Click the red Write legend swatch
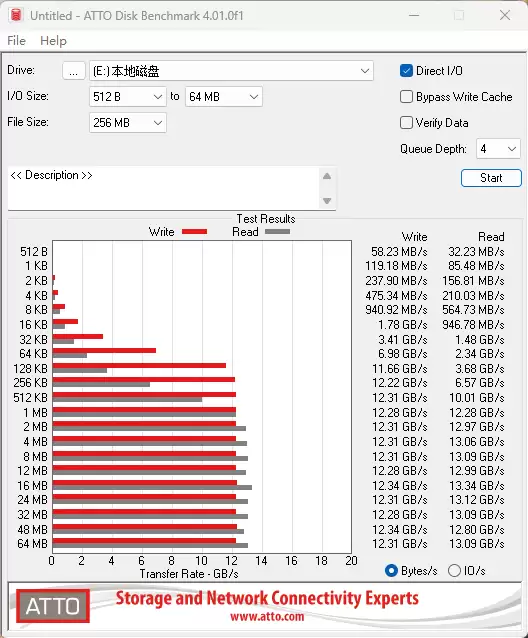 click(194, 232)
